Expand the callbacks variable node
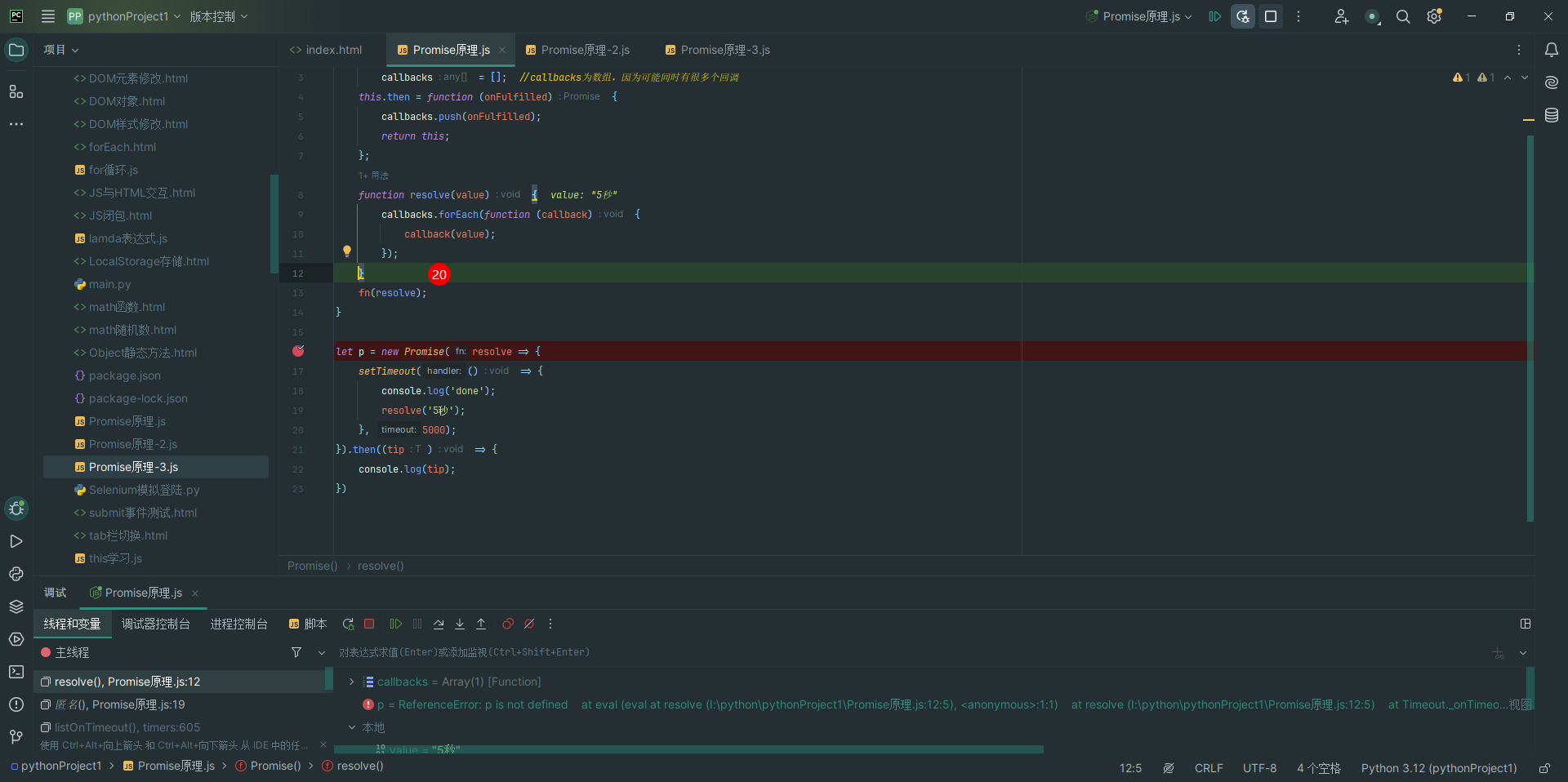This screenshot has width=1568, height=782. click(x=352, y=682)
